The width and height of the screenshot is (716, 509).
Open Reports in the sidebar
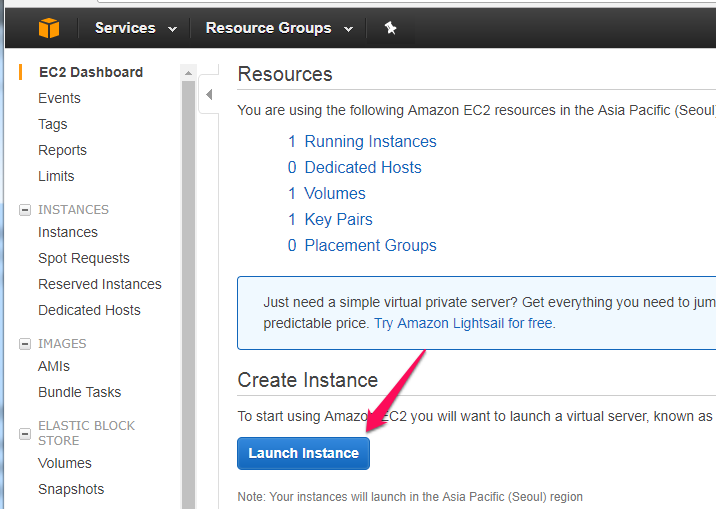coord(63,150)
